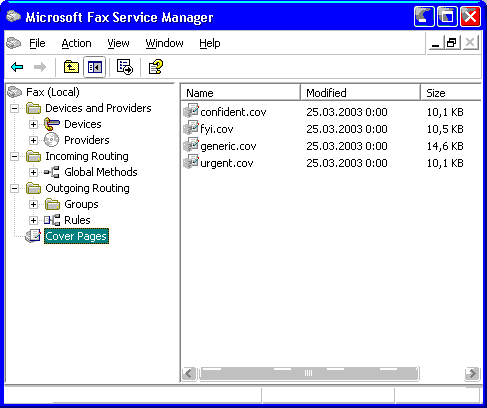The width and height of the screenshot is (487, 408).
Task: Click the Help toolbar icon
Action: 155,67
